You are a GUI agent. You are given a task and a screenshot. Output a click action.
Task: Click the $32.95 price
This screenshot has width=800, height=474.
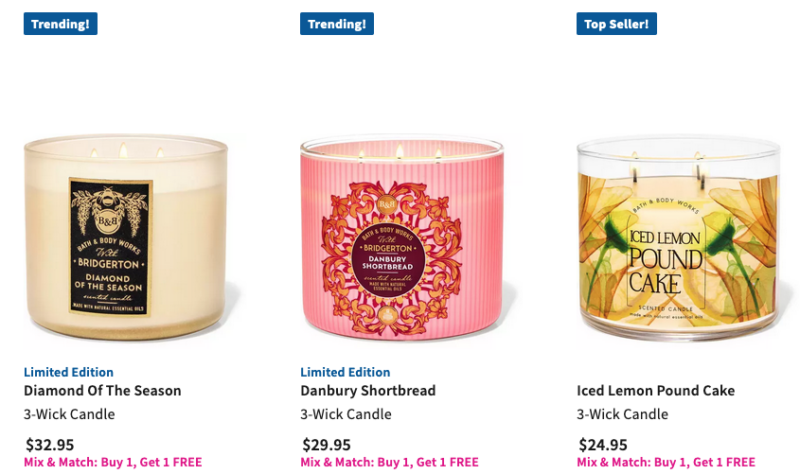click(49, 444)
